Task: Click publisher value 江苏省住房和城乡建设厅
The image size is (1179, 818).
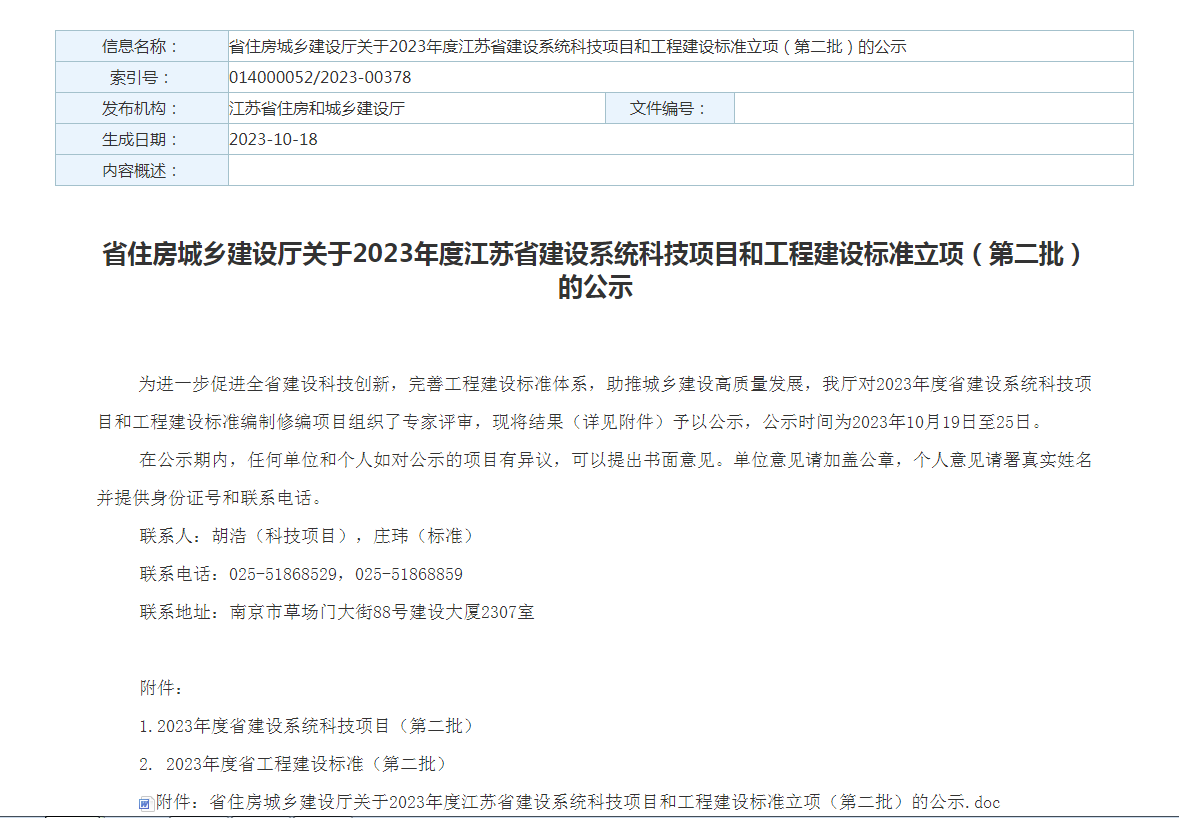Action: click(x=317, y=109)
